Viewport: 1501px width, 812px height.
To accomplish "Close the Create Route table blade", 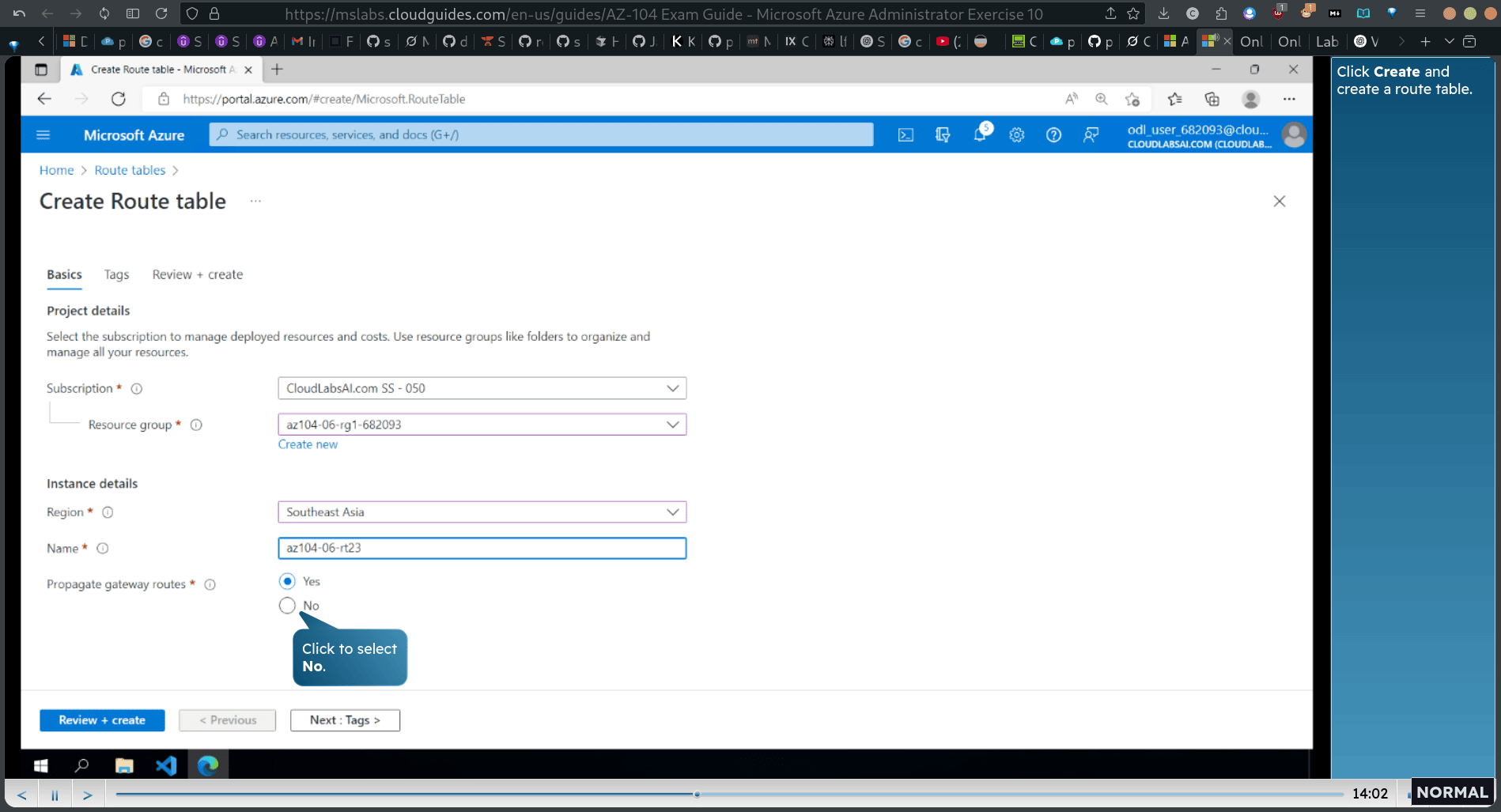I will 1280,202.
